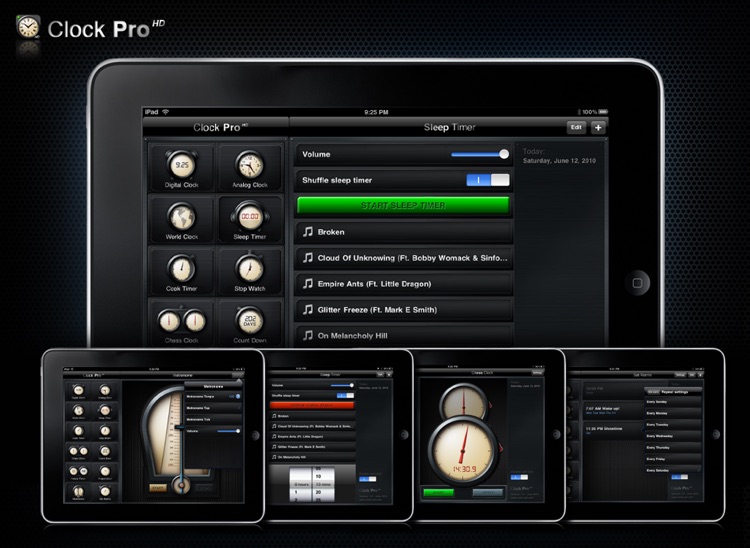Expand the Metronome Tempo setting row
The width and height of the screenshot is (750, 548).
click(x=213, y=396)
